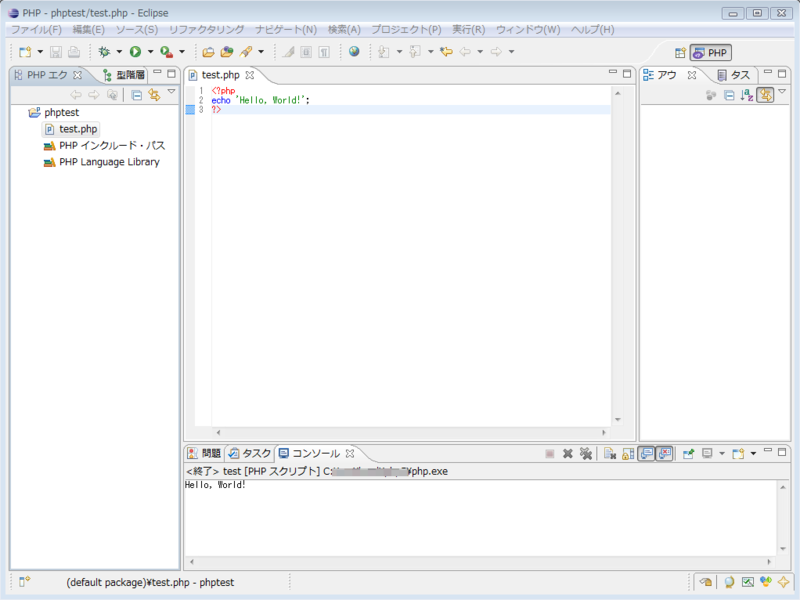Run the script with green Run button
This screenshot has height=600, width=800.
pos(135,52)
